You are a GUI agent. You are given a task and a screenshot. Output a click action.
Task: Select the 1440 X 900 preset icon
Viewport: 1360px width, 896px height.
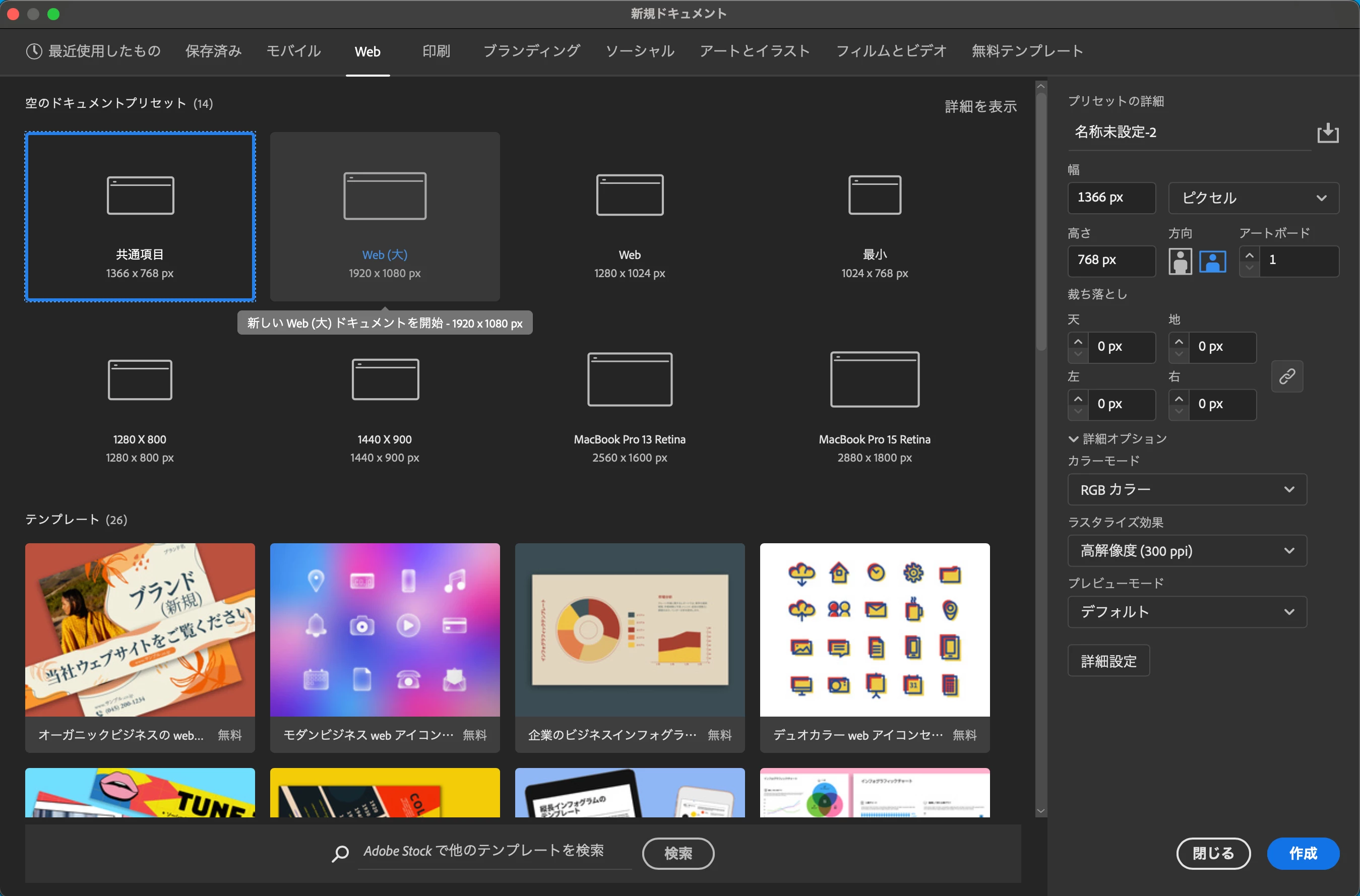[385, 379]
